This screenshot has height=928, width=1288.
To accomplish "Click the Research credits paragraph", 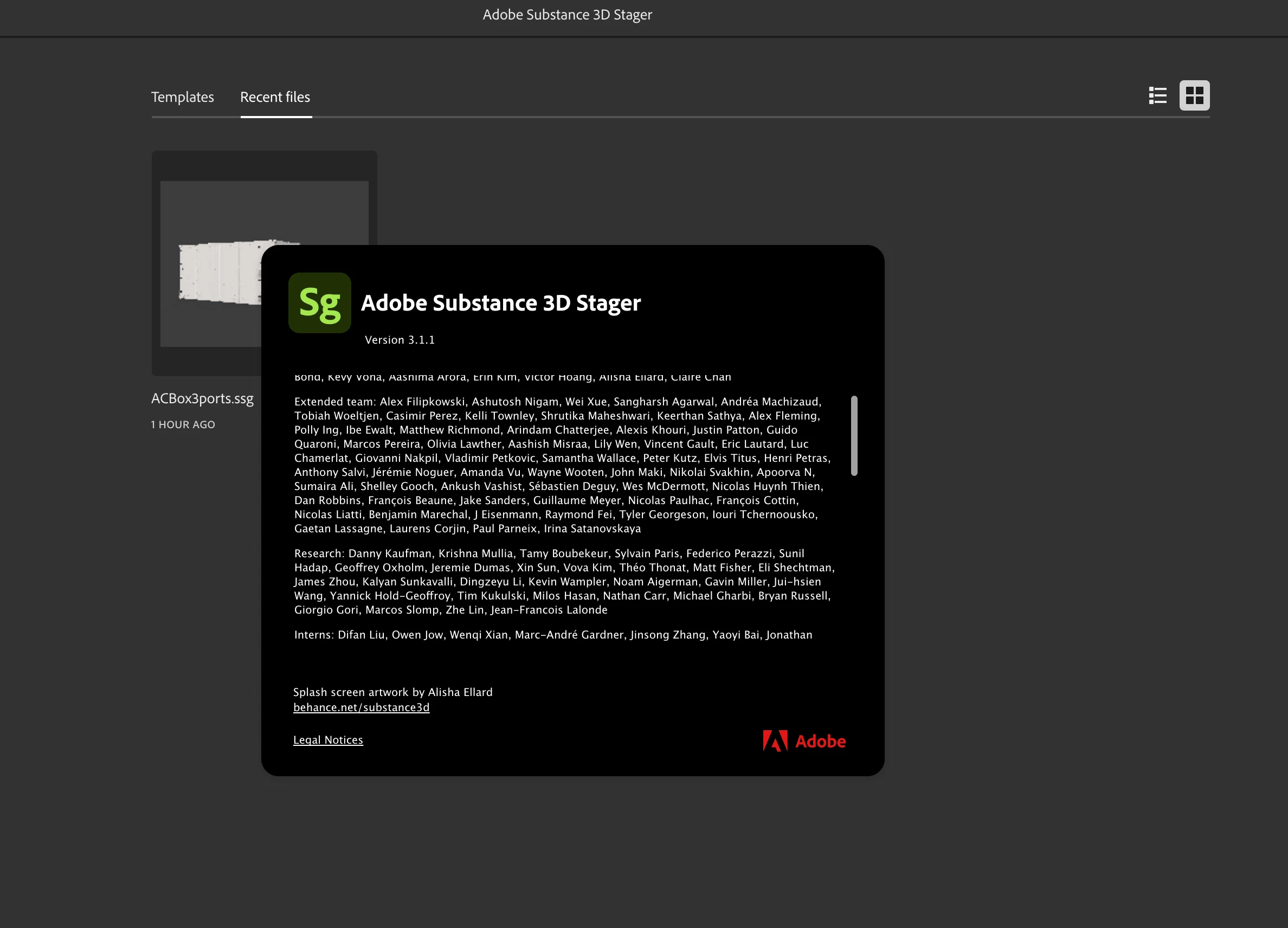I will pyautogui.click(x=561, y=581).
